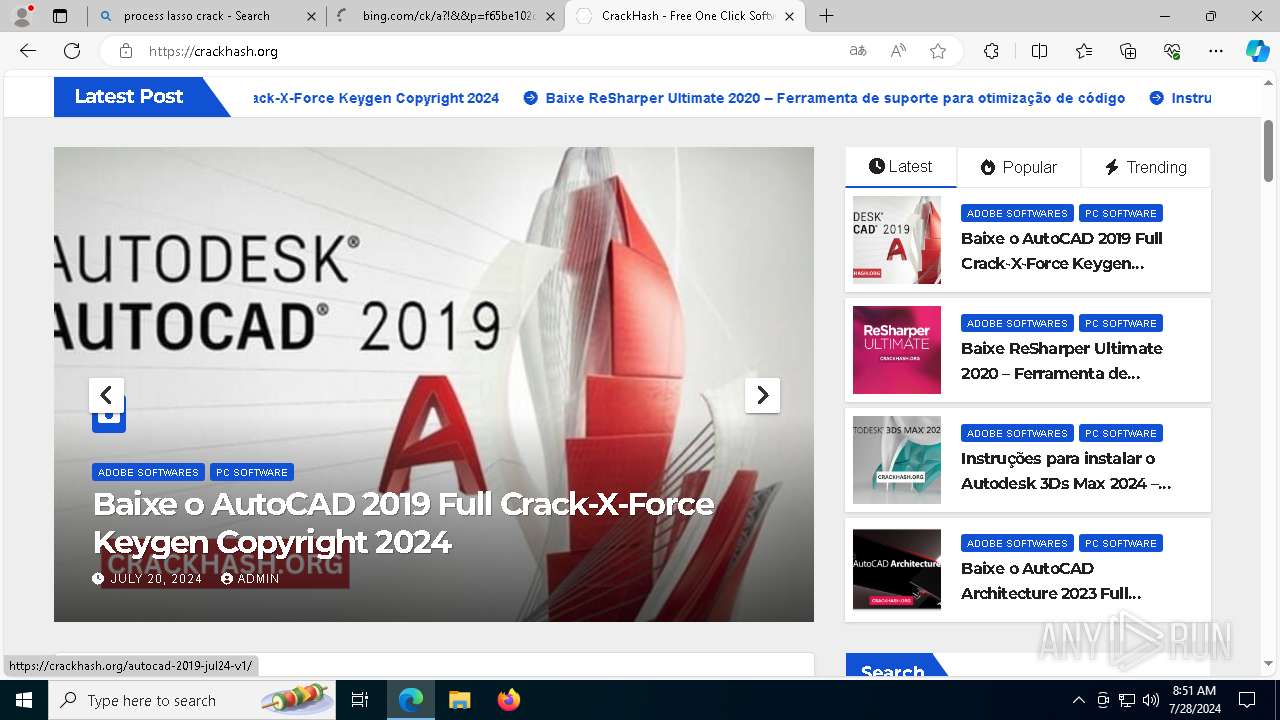Add page to favorites star icon
The height and width of the screenshot is (720, 1280).
938,51
